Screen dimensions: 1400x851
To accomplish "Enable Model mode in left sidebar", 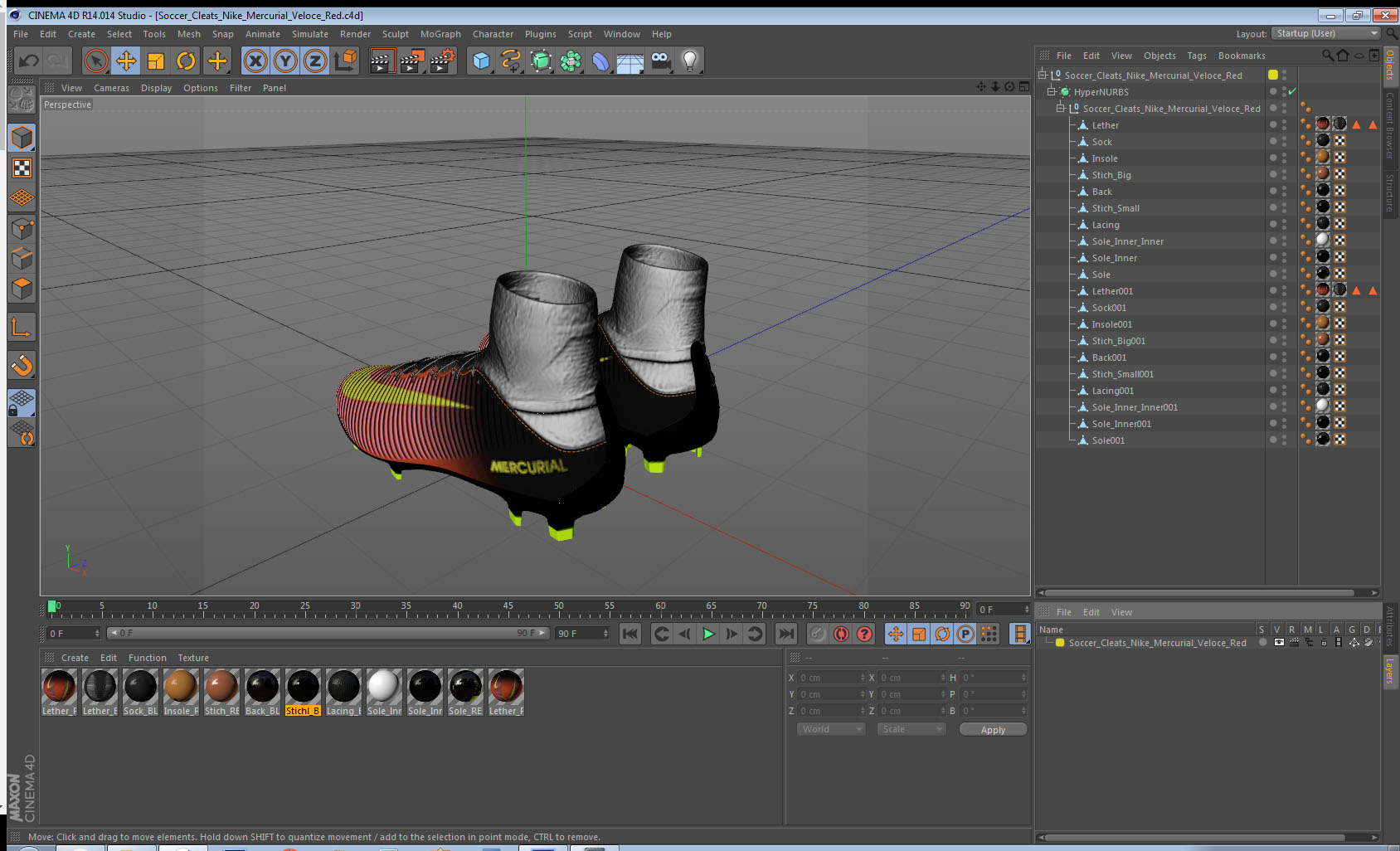I will click(x=22, y=138).
